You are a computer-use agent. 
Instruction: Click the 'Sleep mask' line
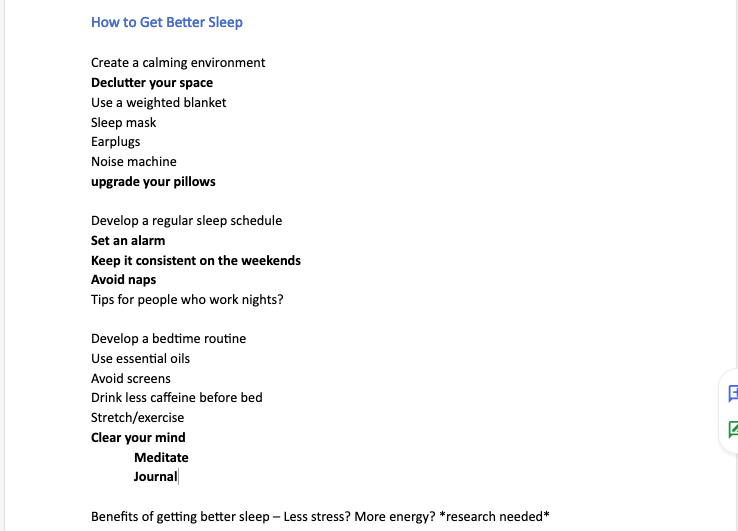(123, 122)
